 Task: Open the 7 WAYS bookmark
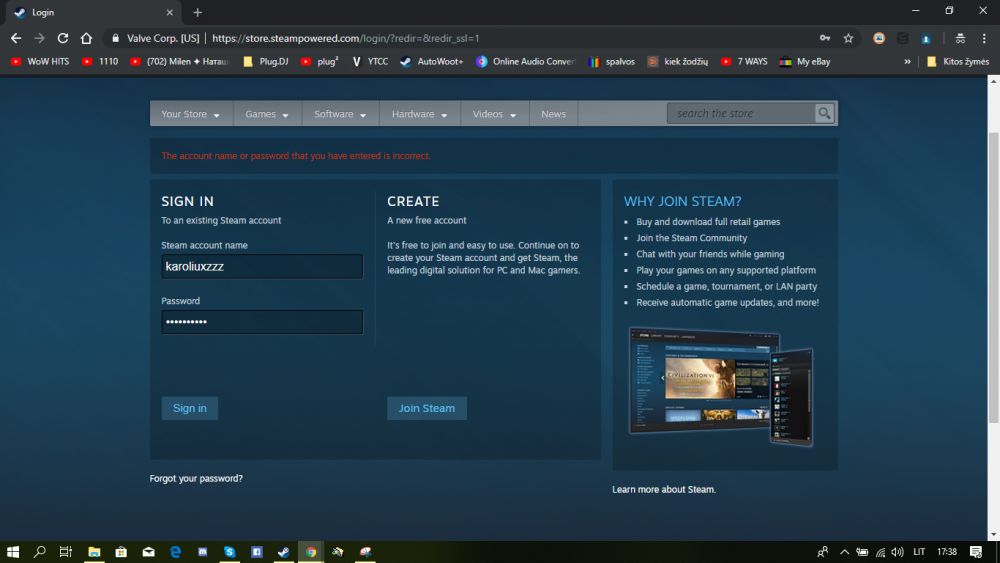[744, 62]
